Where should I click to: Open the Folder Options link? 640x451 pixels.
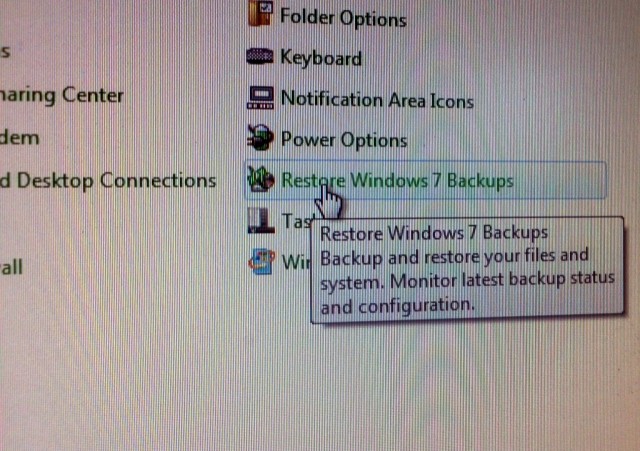(x=343, y=18)
